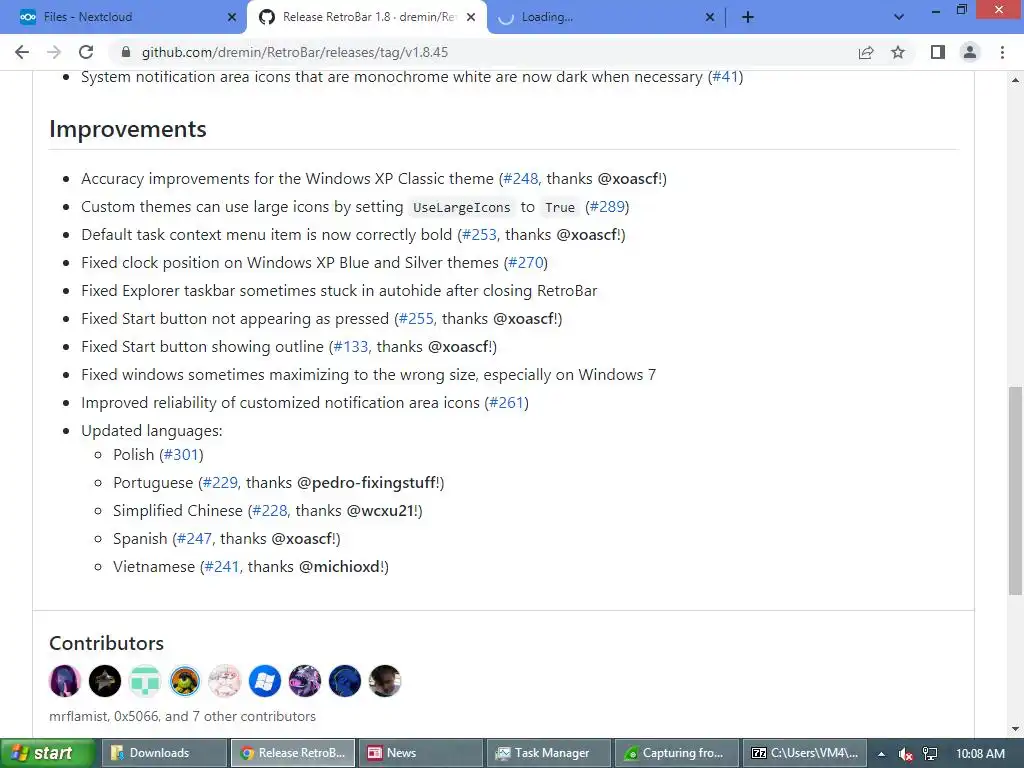View site information via the address bar lock icon
Image resolution: width=1024 pixels, height=768 pixels.
point(126,52)
